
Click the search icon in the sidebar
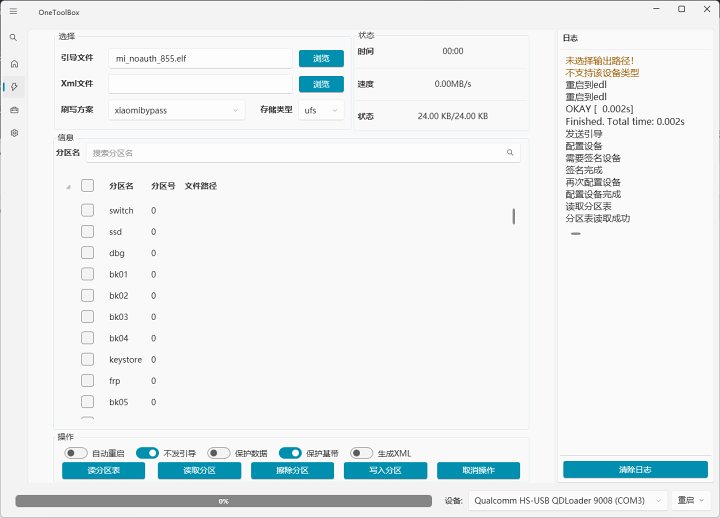13,37
